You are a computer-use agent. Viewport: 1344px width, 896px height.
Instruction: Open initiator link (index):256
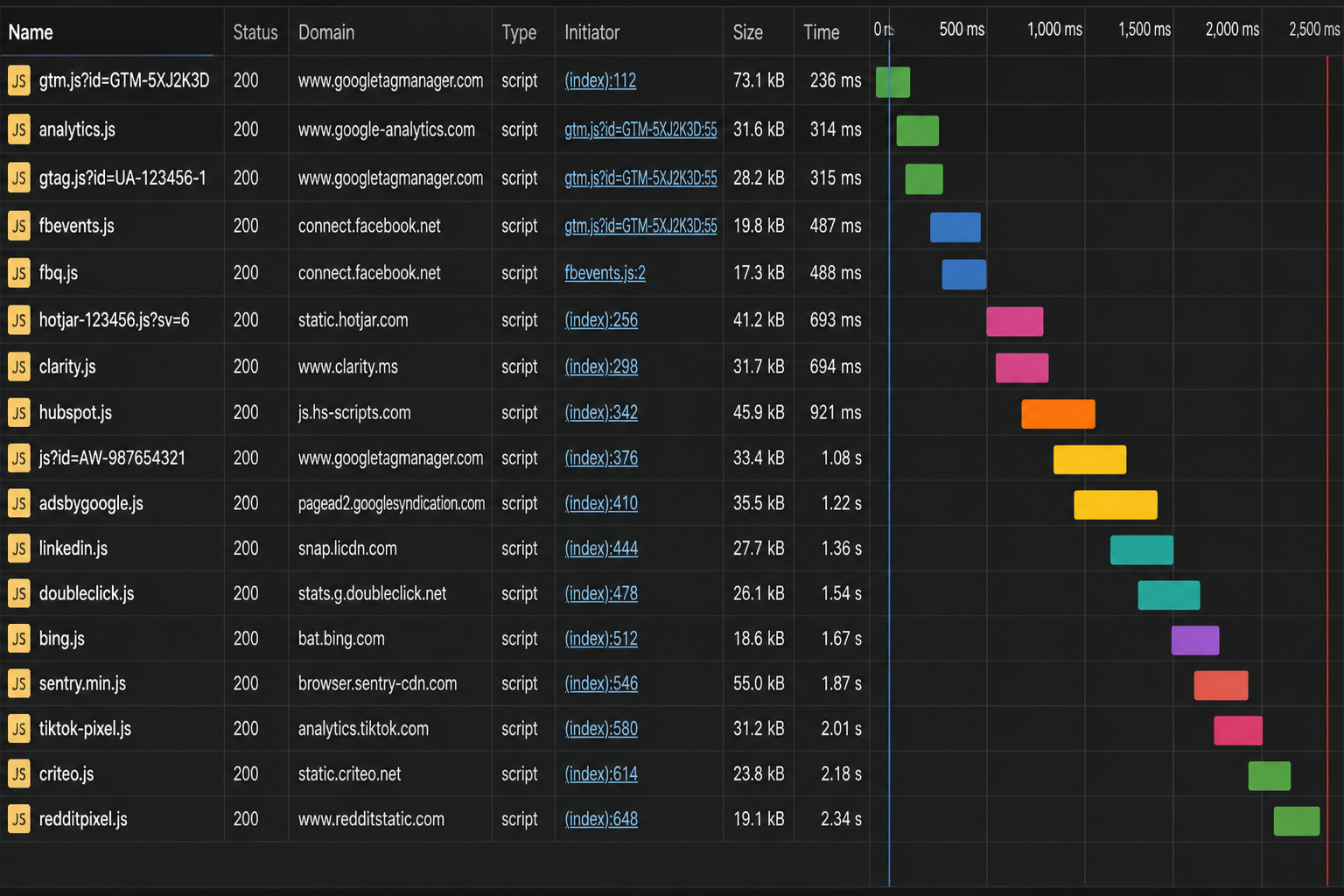[601, 320]
